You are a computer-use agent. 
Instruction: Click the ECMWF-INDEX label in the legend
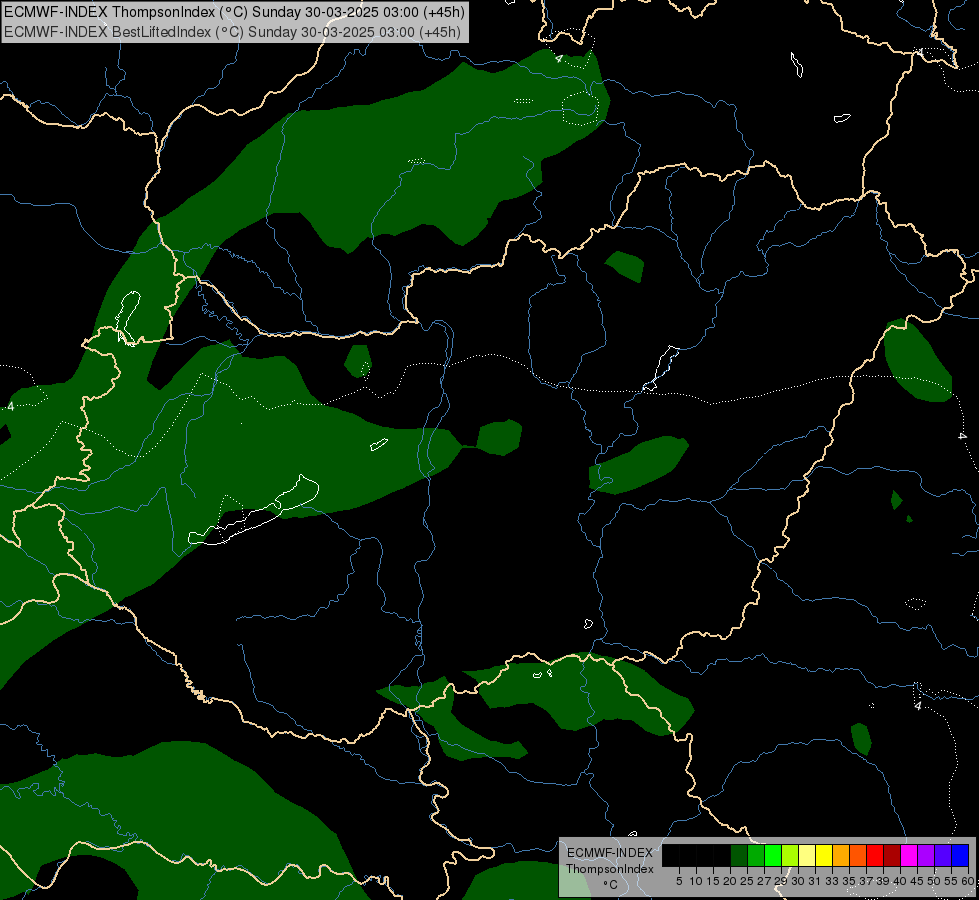[610, 853]
